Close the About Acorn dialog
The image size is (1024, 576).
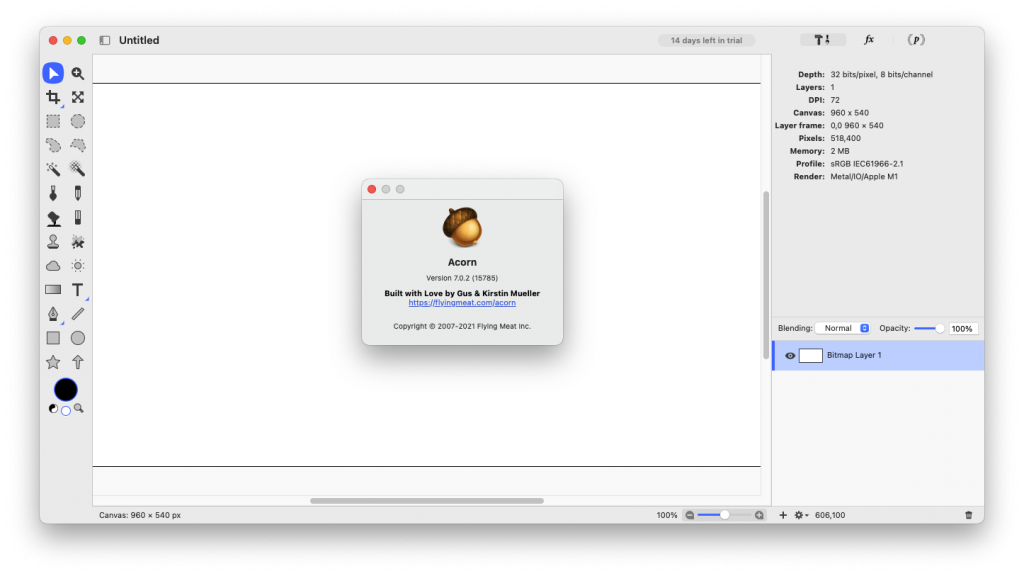click(372, 189)
